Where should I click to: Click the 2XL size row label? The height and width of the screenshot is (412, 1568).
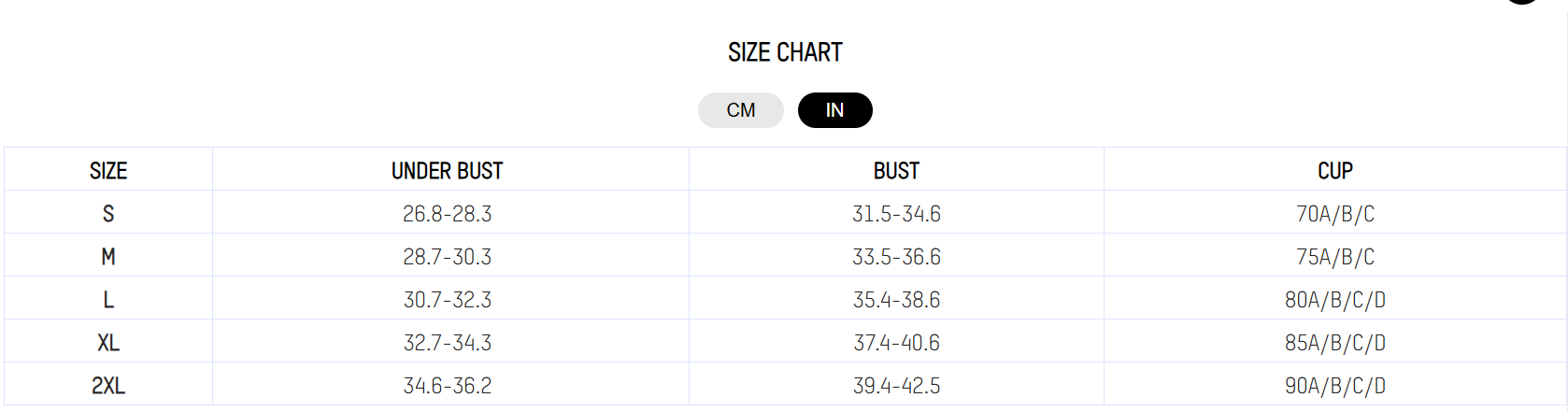(x=108, y=386)
